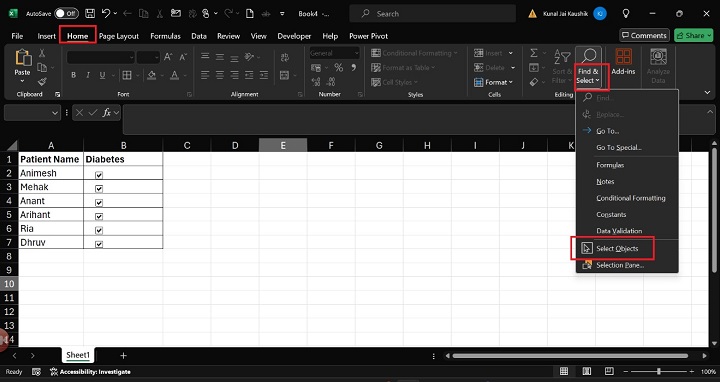
Task: Click the Center align icon
Action: pos(220,75)
